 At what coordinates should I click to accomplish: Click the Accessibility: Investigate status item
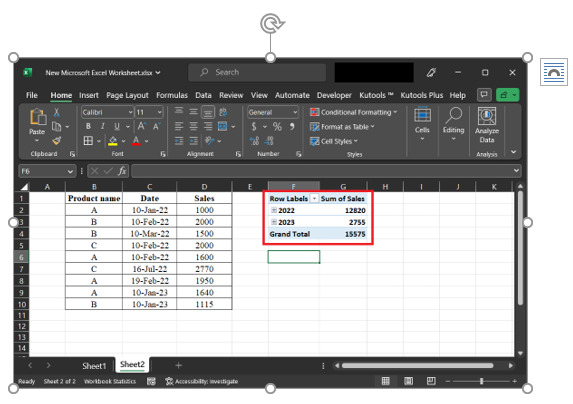pyautogui.click(x=202, y=381)
